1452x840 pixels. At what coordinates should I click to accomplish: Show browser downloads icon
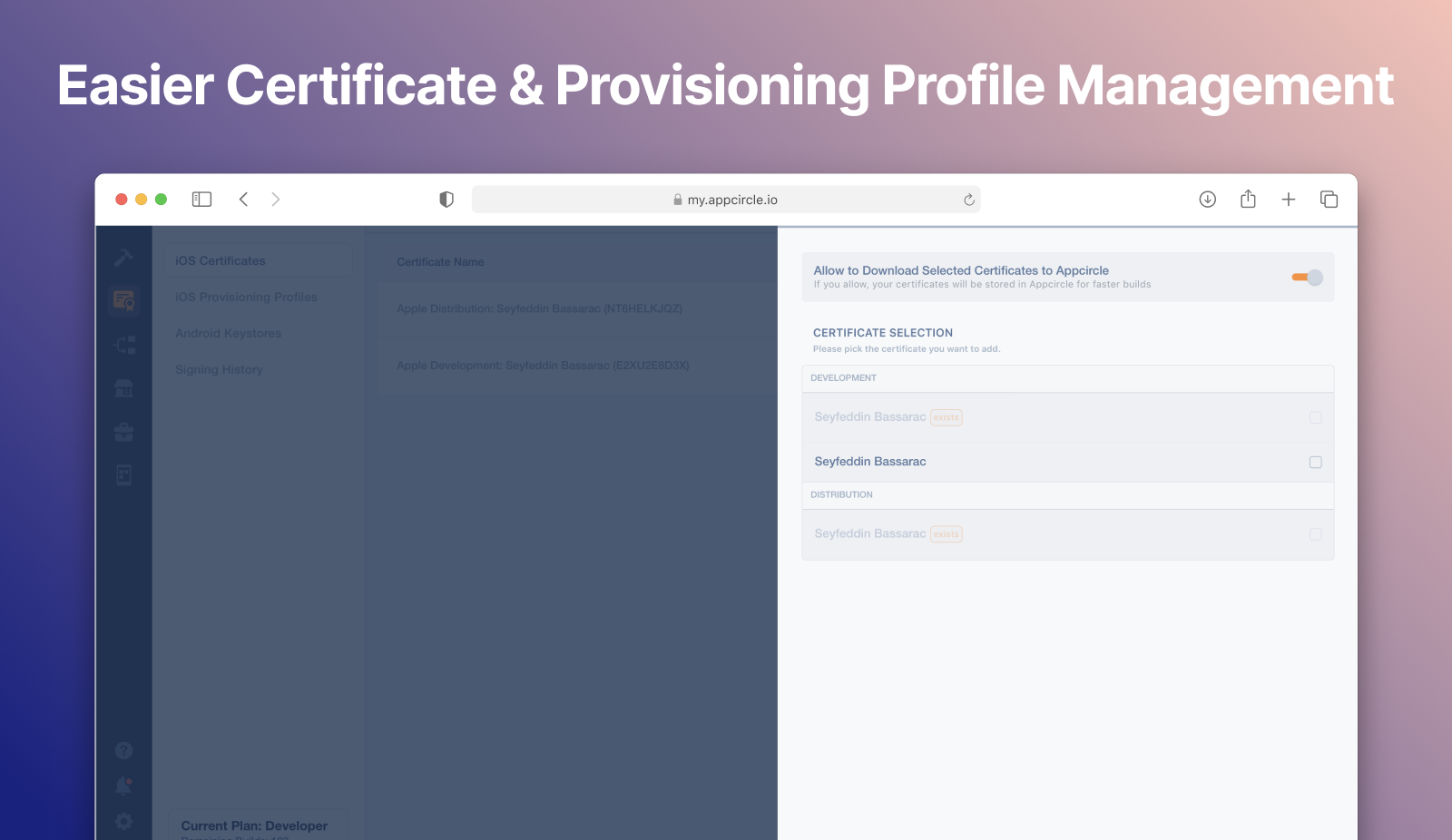coord(1207,200)
